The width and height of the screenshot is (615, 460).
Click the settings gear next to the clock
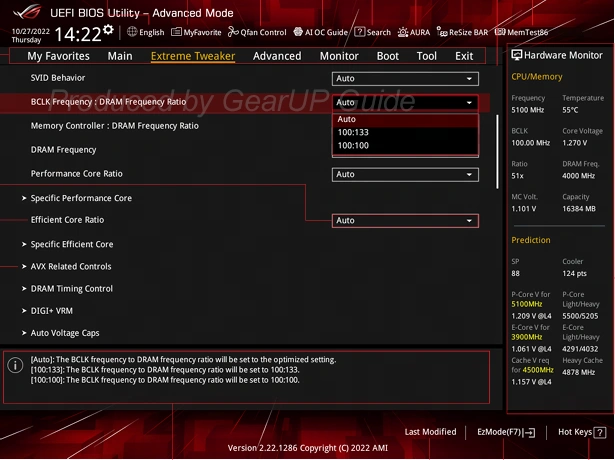coord(108,29)
